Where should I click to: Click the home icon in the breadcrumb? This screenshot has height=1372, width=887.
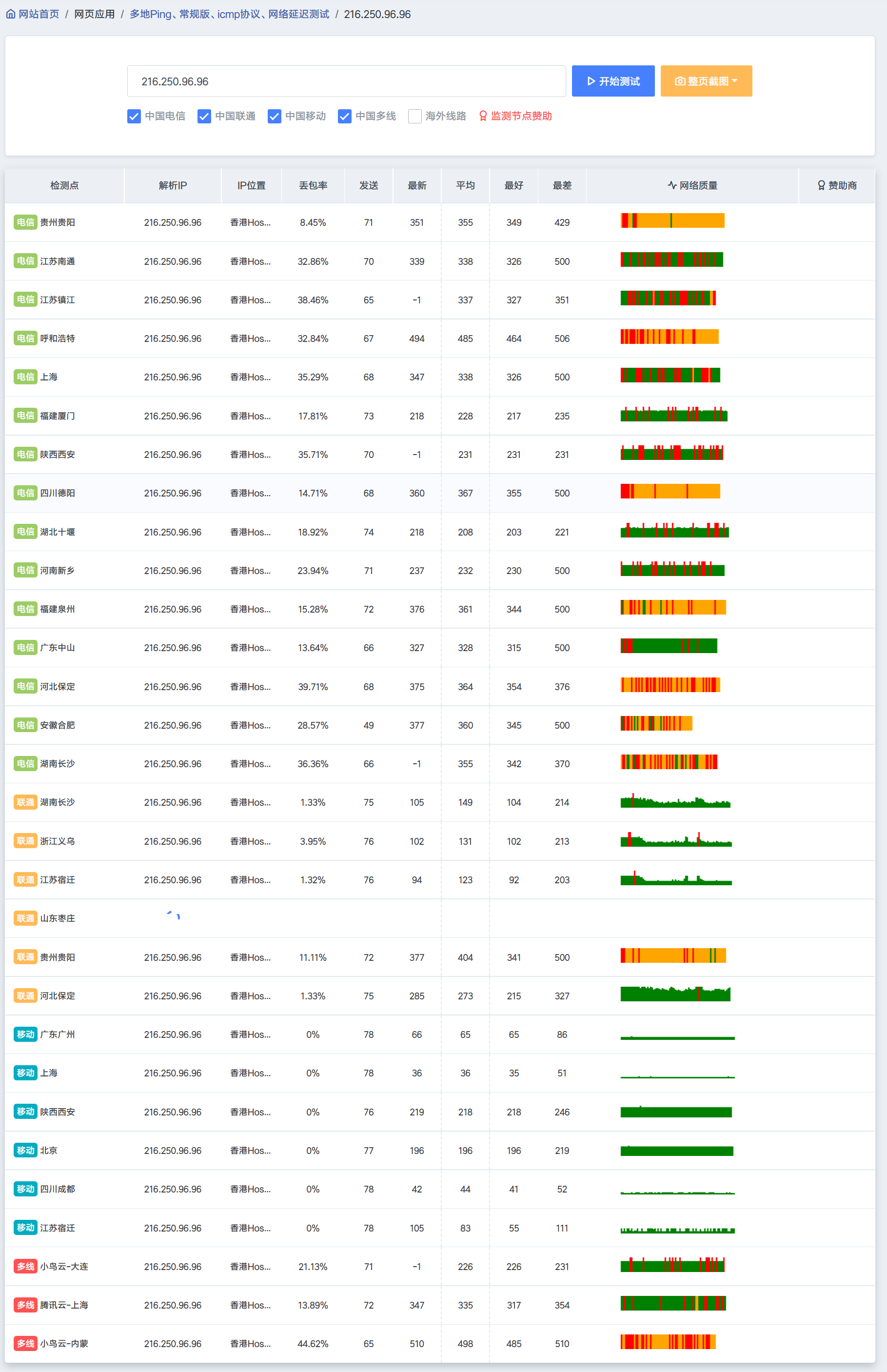(x=10, y=14)
